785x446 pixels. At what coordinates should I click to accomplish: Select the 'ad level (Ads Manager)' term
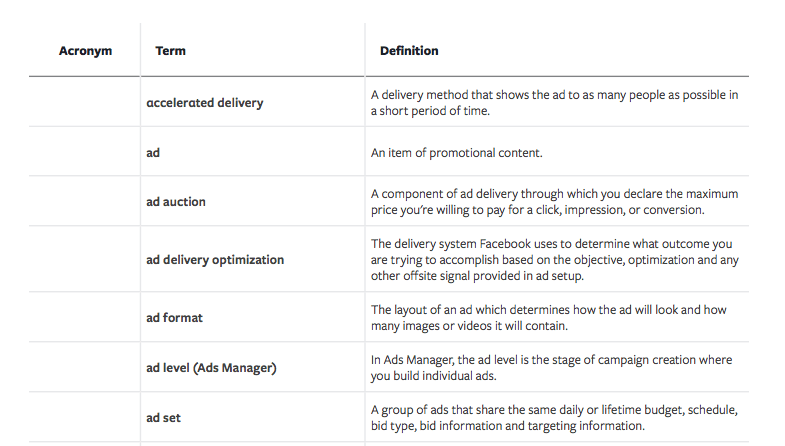pos(211,368)
